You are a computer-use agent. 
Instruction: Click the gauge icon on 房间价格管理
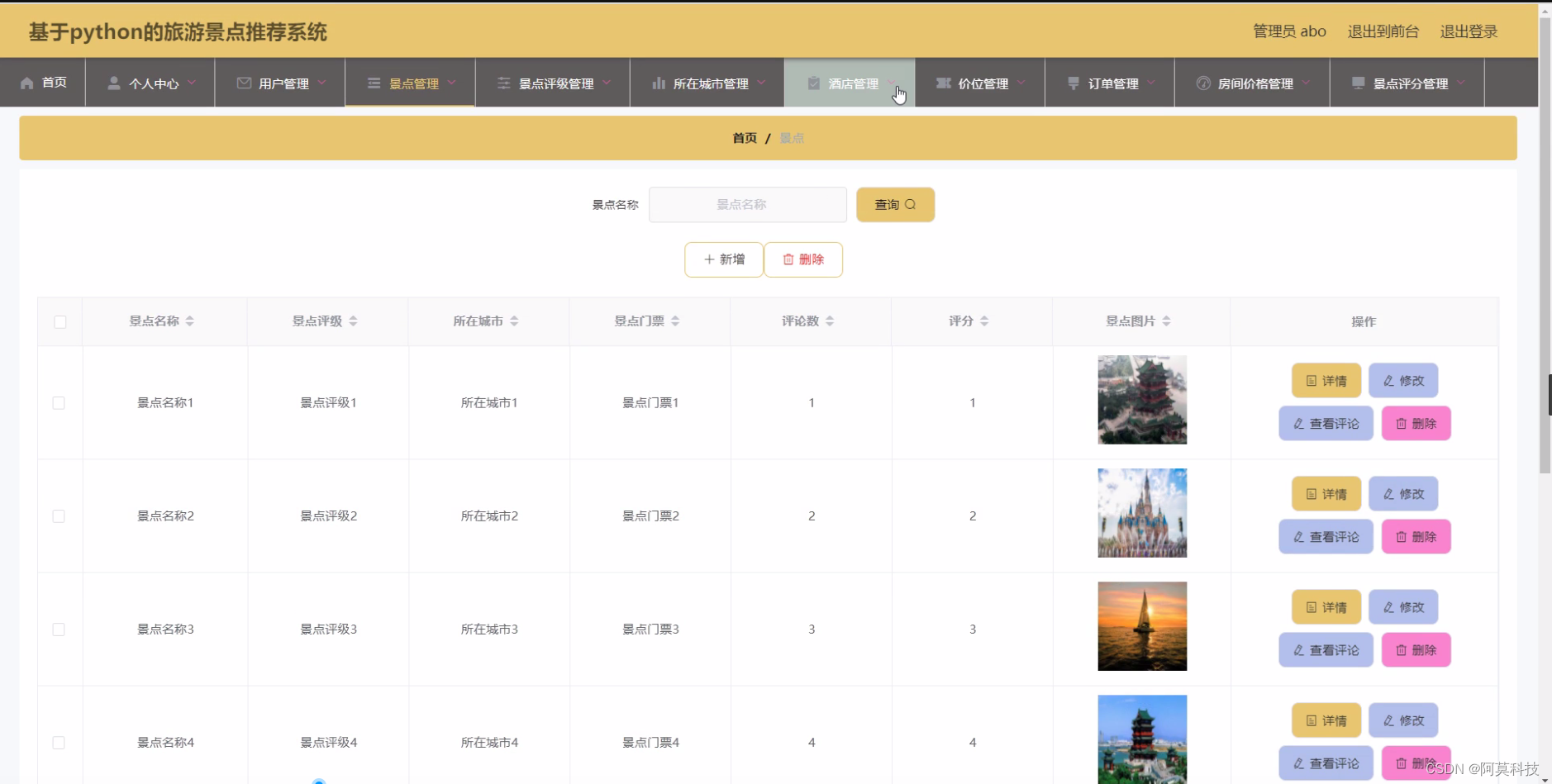pos(1202,83)
